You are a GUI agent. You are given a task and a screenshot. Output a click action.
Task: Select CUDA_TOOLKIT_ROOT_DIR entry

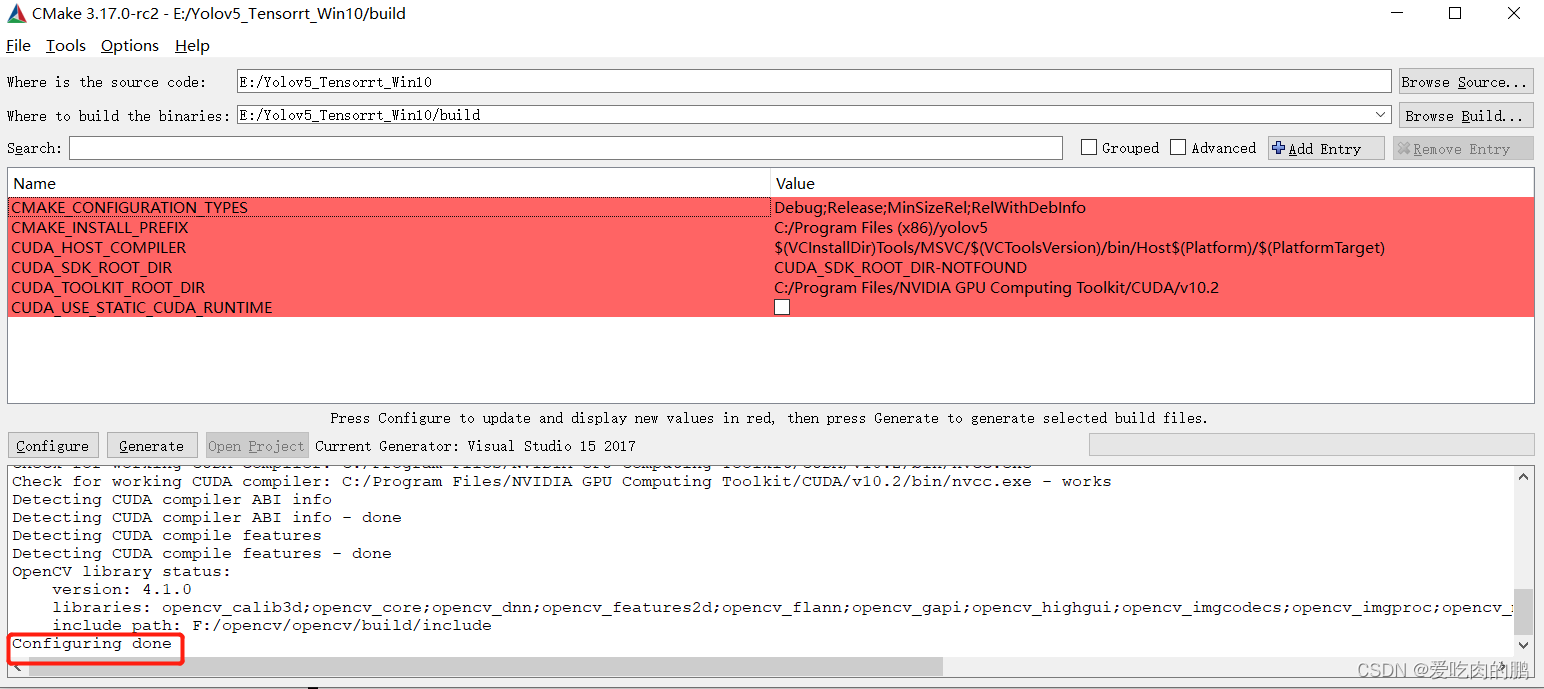389,288
